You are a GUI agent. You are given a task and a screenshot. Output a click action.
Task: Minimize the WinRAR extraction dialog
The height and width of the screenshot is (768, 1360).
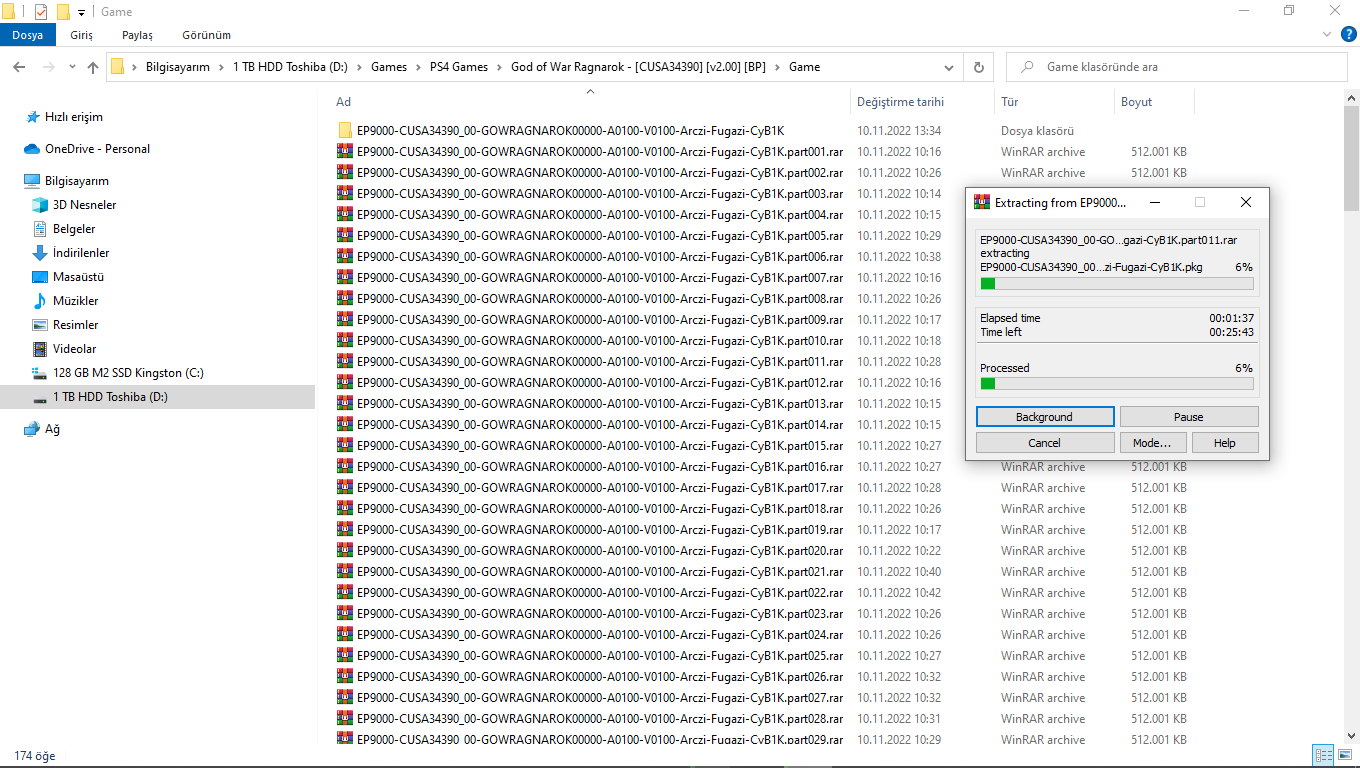click(1155, 202)
